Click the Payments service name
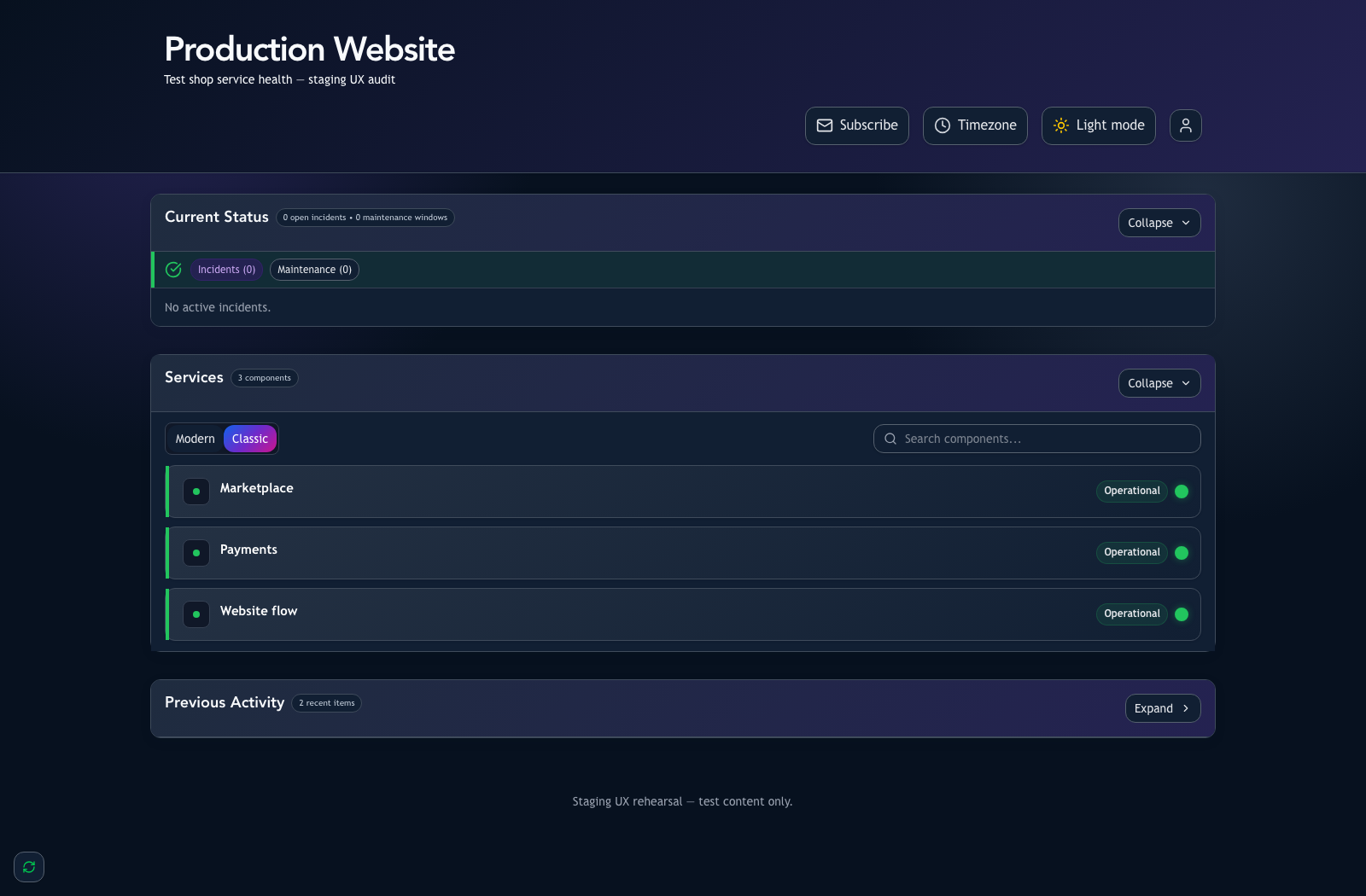The width and height of the screenshot is (1366, 896). (x=248, y=550)
